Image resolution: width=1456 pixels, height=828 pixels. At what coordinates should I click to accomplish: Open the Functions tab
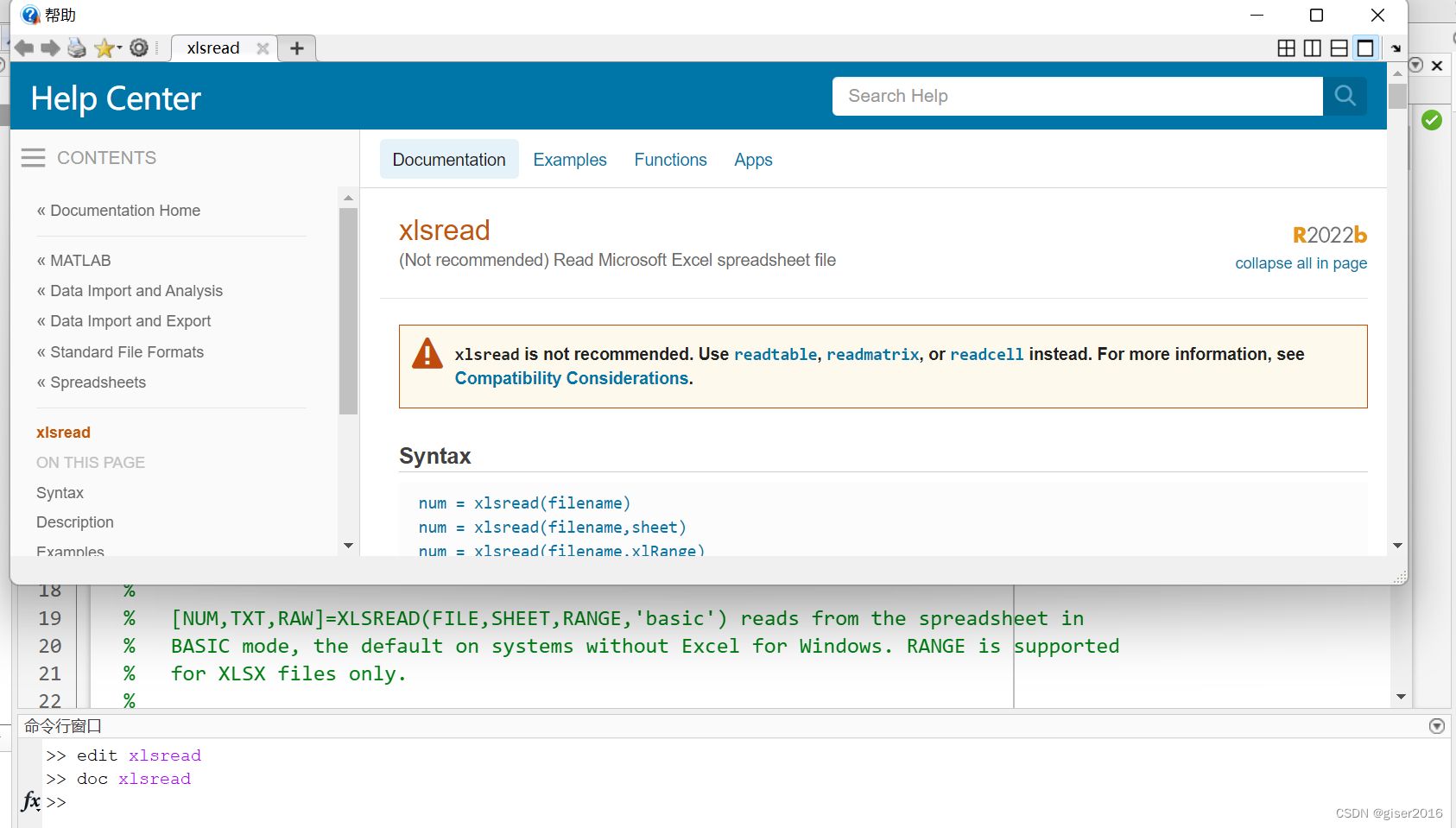(x=671, y=160)
